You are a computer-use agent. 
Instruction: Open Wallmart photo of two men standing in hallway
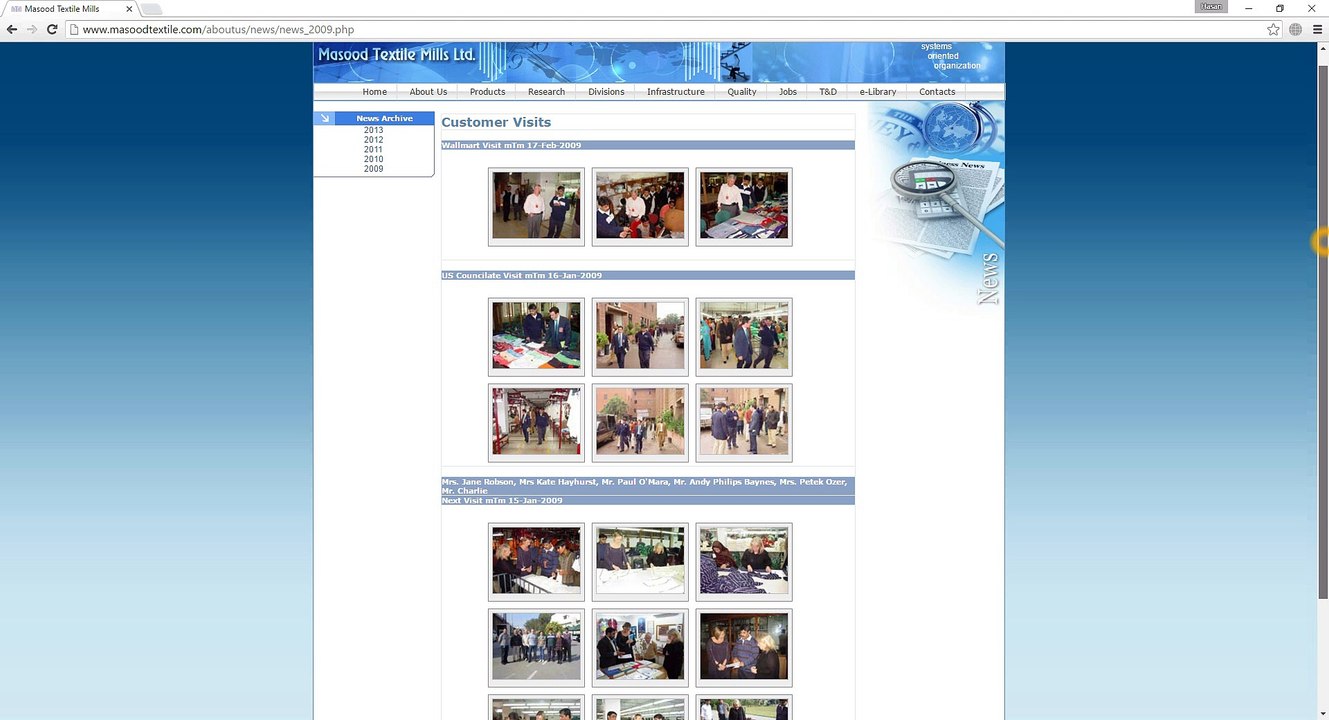(536, 206)
